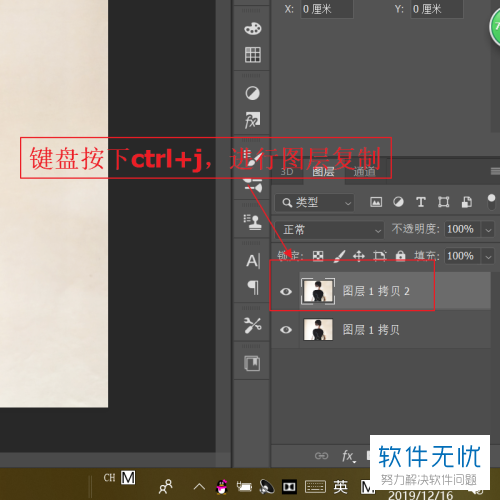Hide the 图层 1 拷贝 2 layer
Image resolution: width=500 pixels, height=500 pixels.
(x=286, y=292)
